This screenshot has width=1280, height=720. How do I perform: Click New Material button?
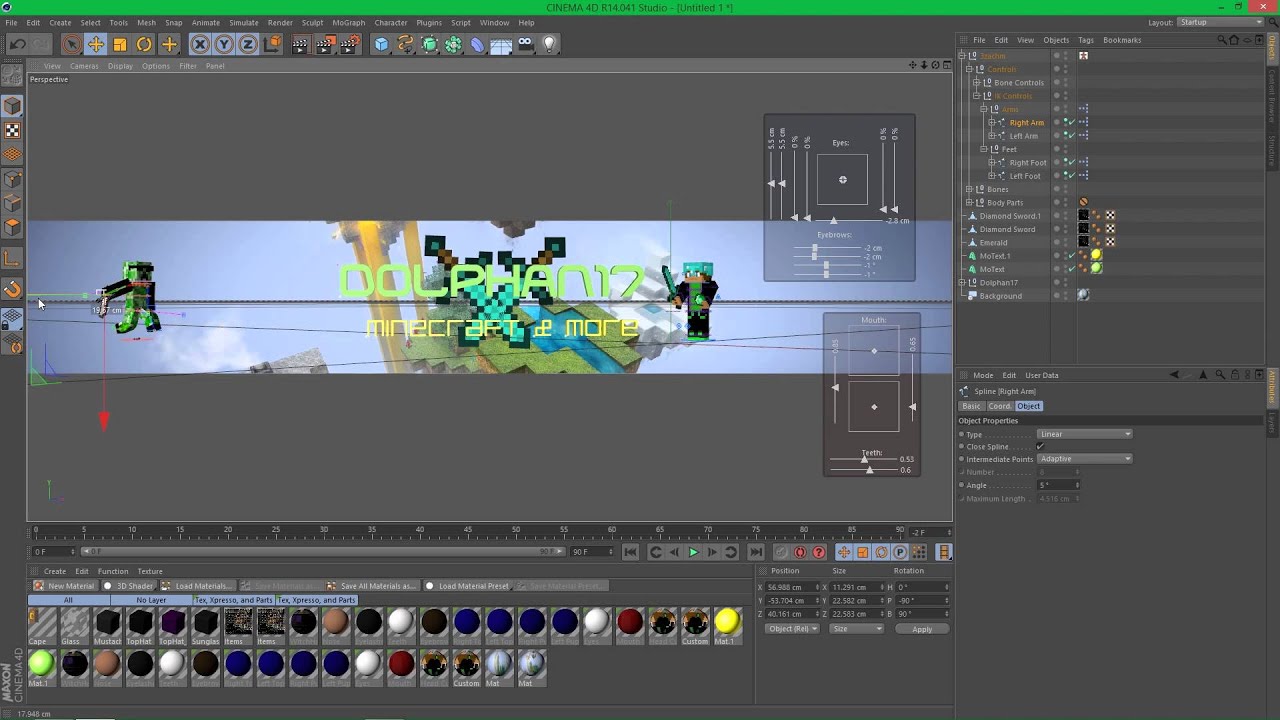[x=65, y=586]
